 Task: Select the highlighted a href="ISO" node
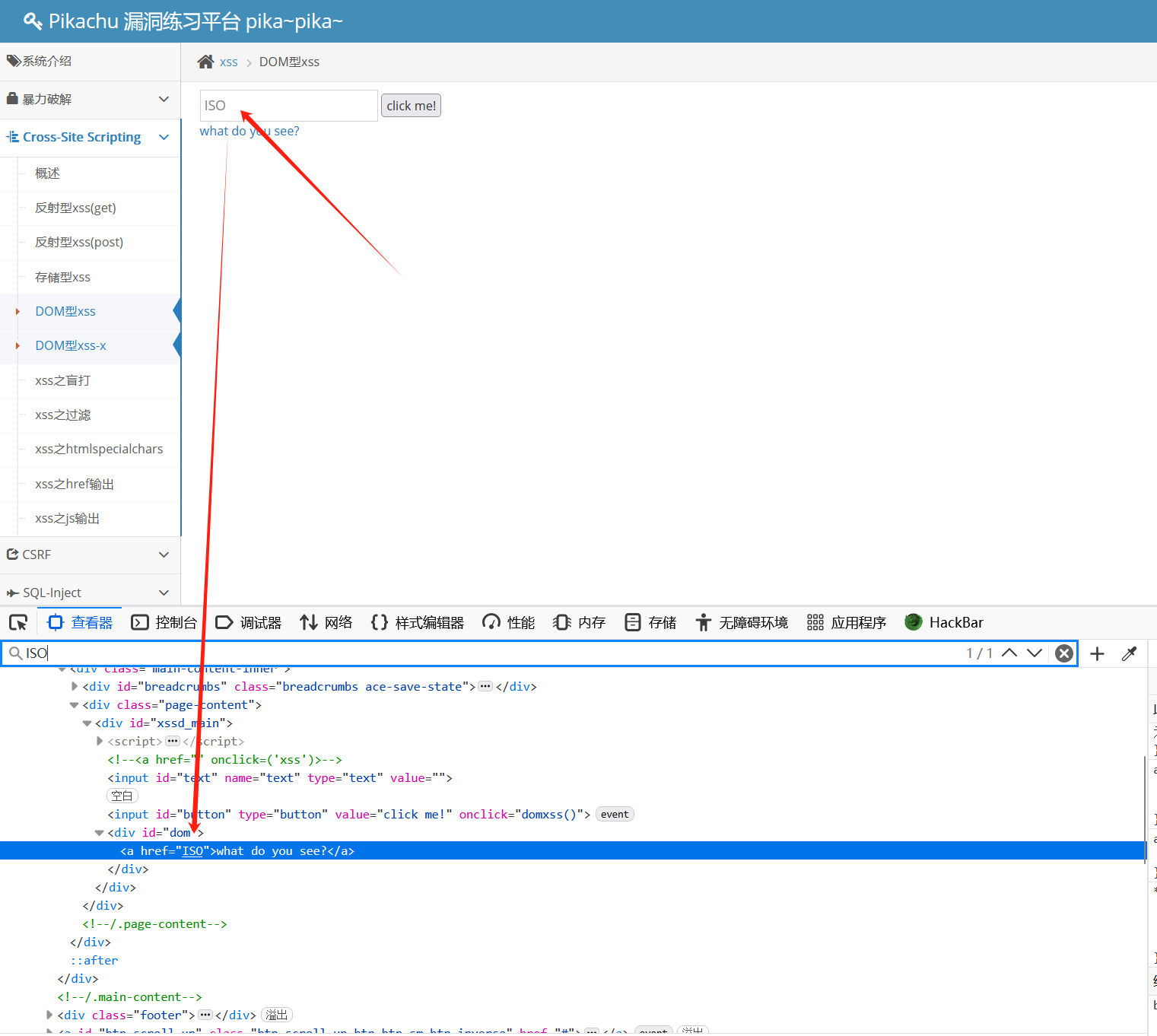[572, 851]
